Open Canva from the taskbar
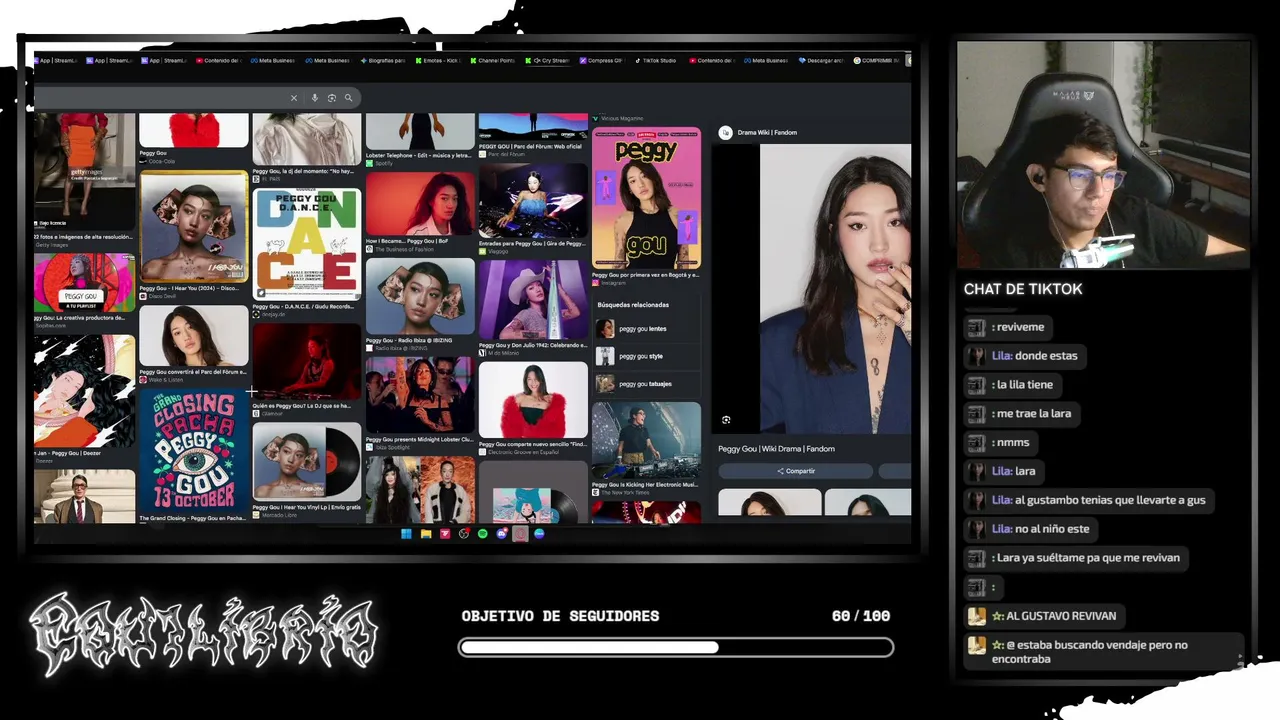Viewport: 1280px width, 720px height. (539, 534)
